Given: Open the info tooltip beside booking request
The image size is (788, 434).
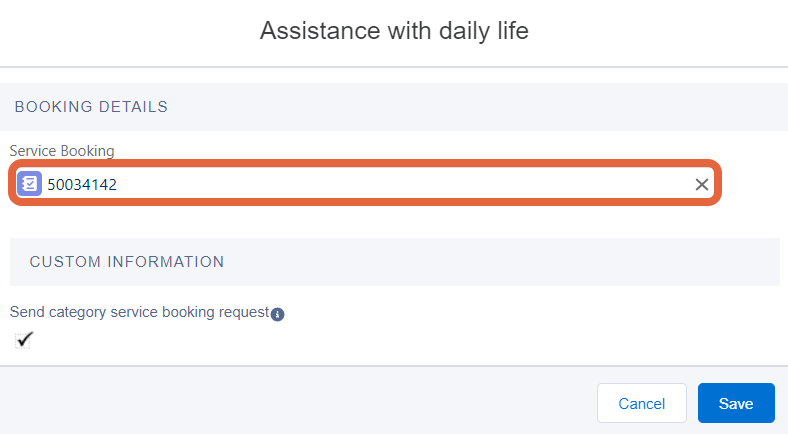Looking at the screenshot, I should 277,314.
